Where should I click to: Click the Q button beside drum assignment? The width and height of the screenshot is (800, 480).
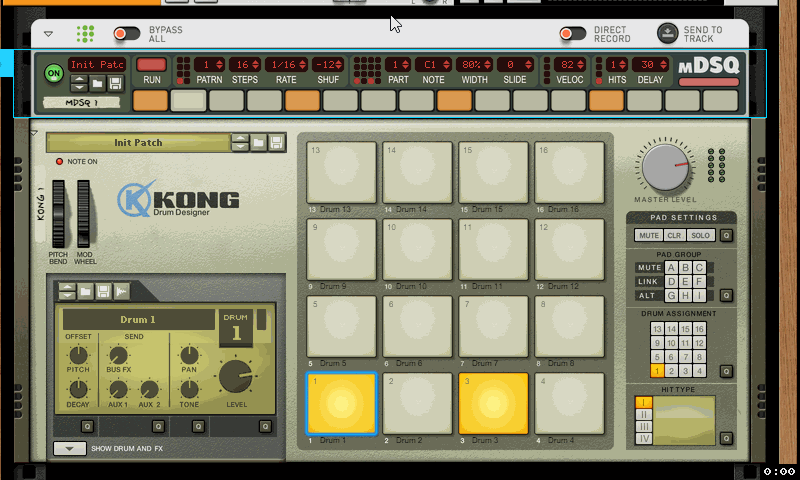727,371
